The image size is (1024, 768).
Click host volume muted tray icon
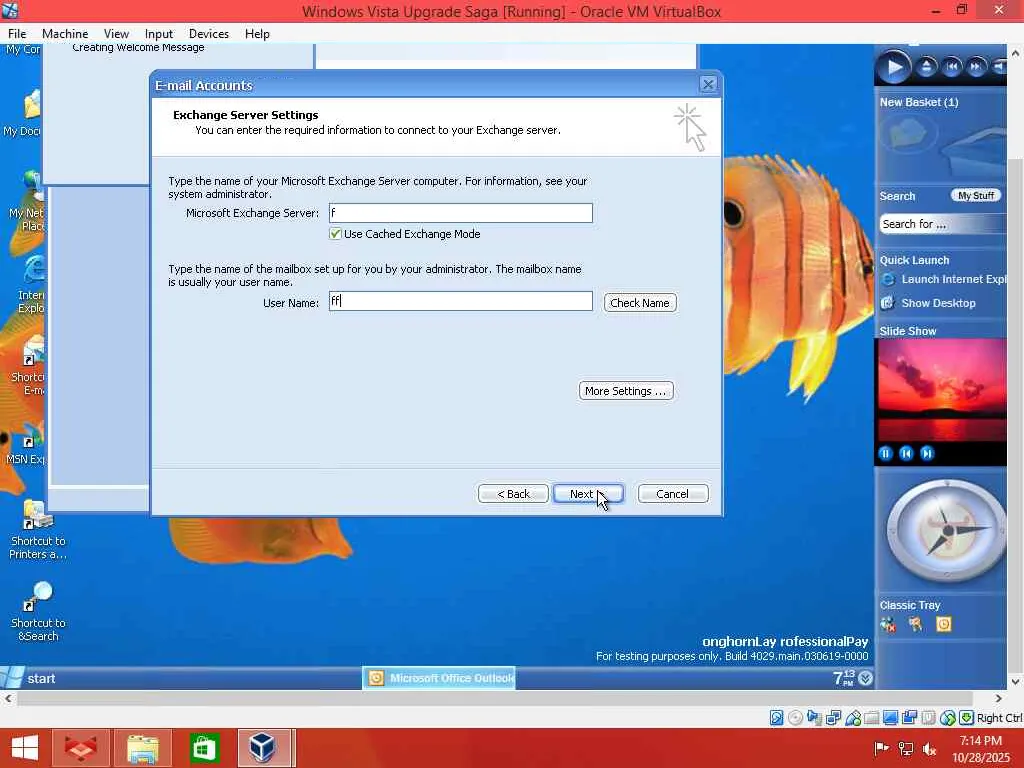pyautogui.click(x=929, y=749)
